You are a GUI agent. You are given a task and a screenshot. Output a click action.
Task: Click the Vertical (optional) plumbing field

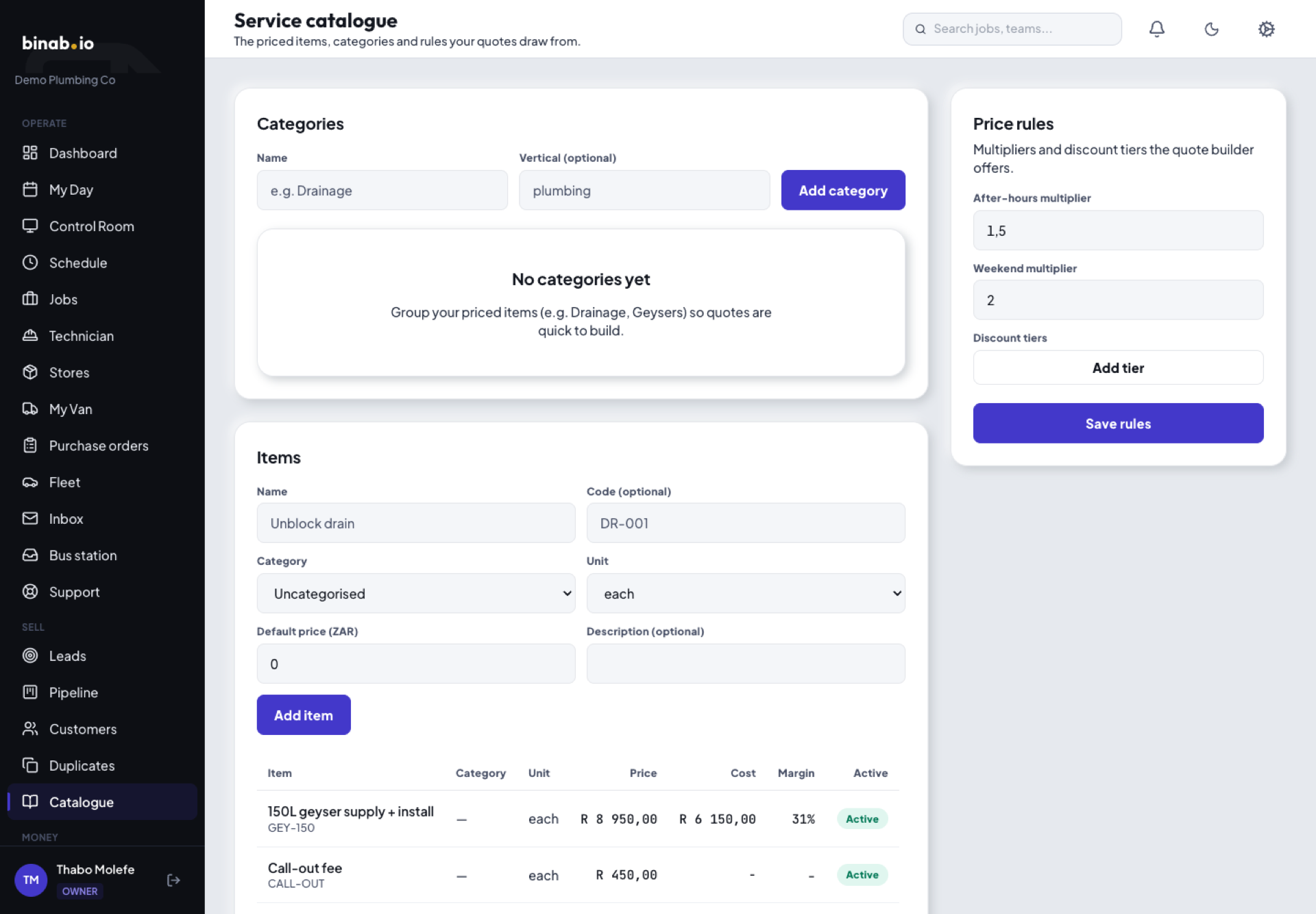(x=644, y=190)
